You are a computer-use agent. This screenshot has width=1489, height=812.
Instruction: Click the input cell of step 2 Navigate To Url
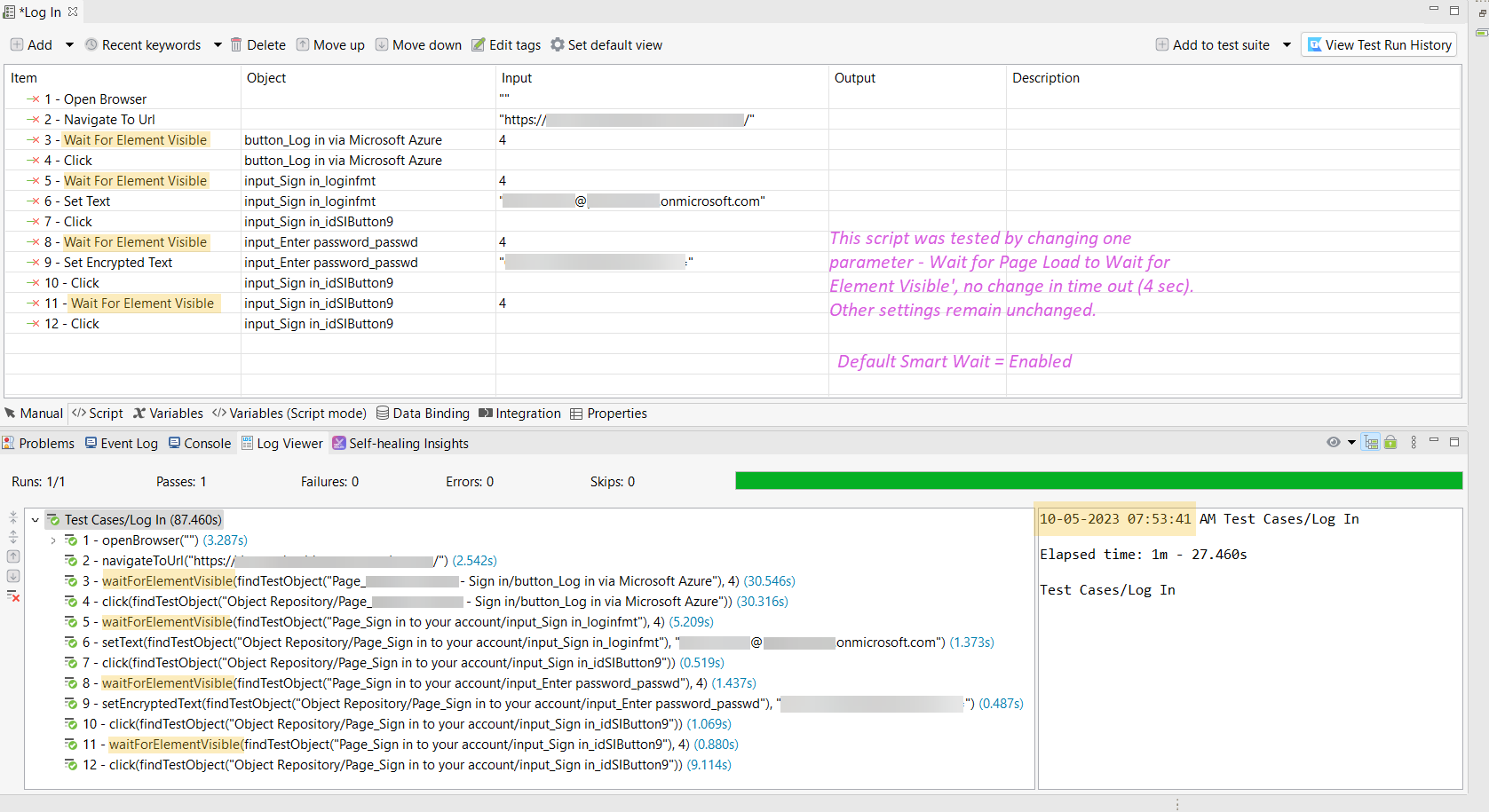(662, 120)
